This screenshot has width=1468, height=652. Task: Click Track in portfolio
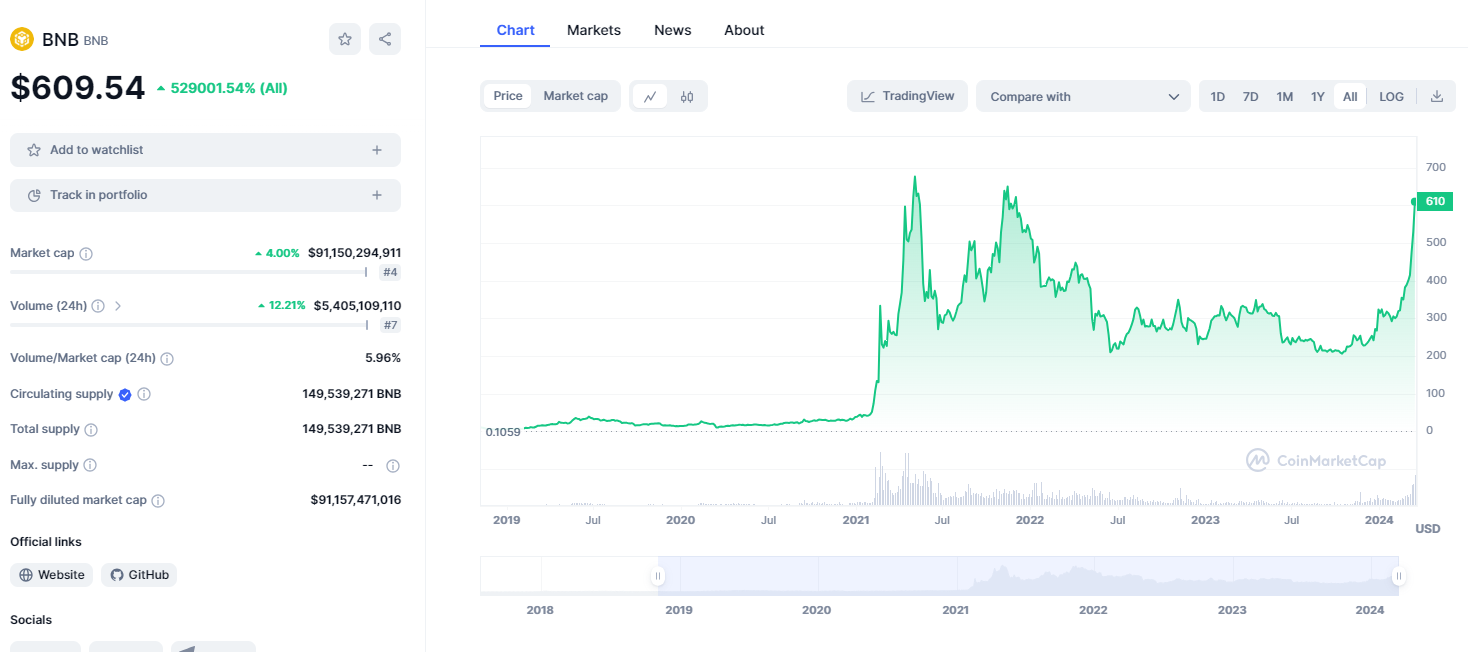click(x=204, y=195)
